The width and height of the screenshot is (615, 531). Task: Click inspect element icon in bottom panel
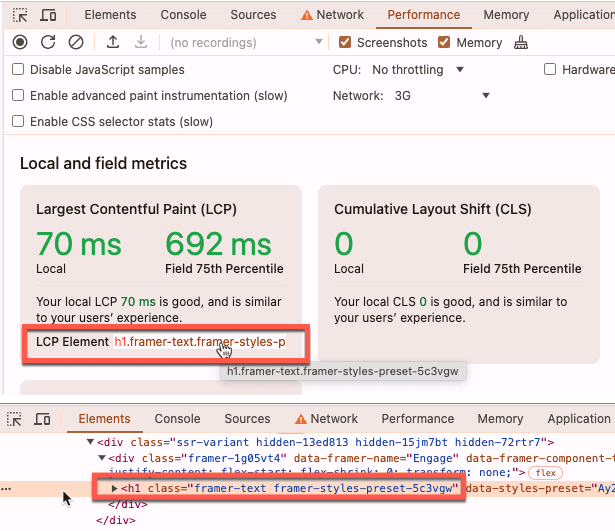tap(14, 419)
